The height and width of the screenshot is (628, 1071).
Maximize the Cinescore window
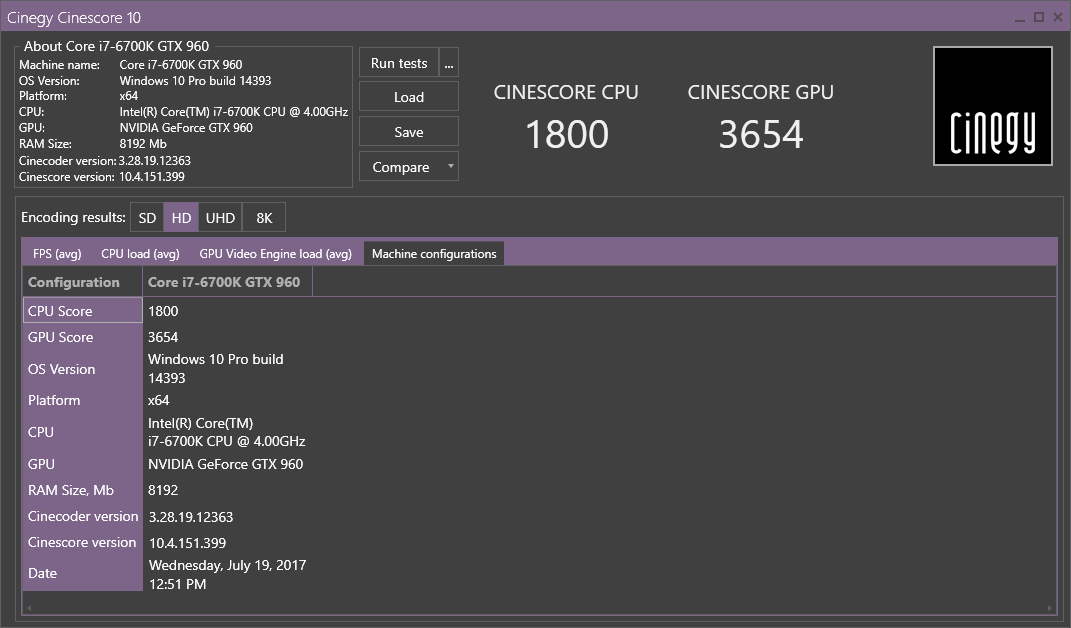(x=1039, y=17)
